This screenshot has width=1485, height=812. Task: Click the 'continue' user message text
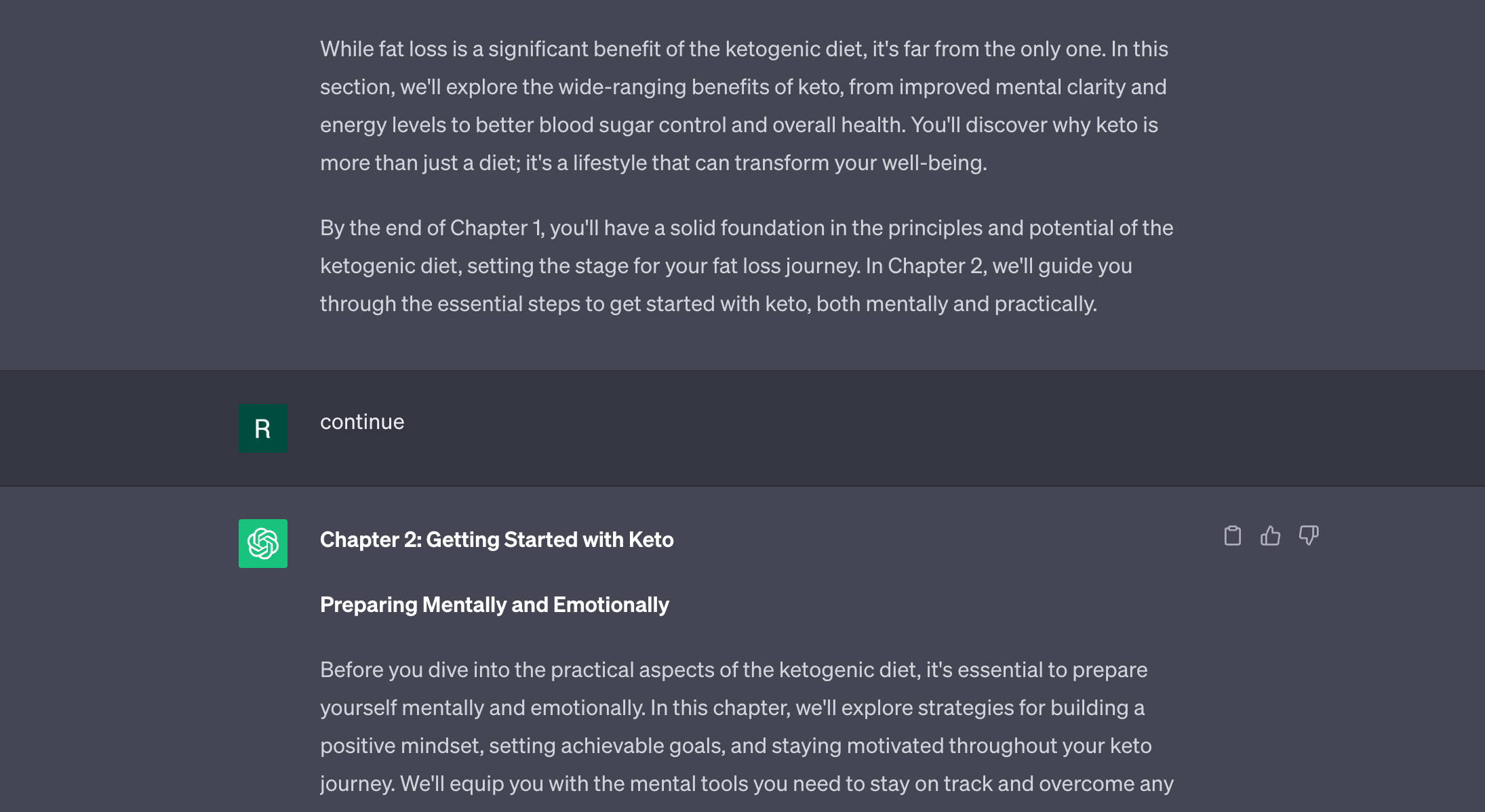point(362,422)
